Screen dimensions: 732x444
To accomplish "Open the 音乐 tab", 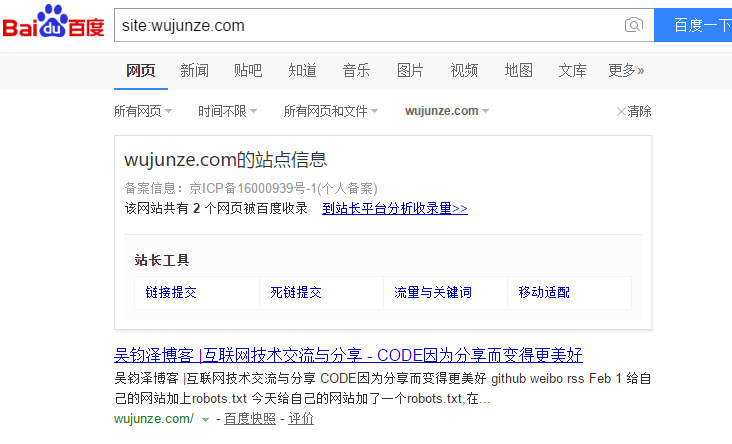I will coord(356,70).
